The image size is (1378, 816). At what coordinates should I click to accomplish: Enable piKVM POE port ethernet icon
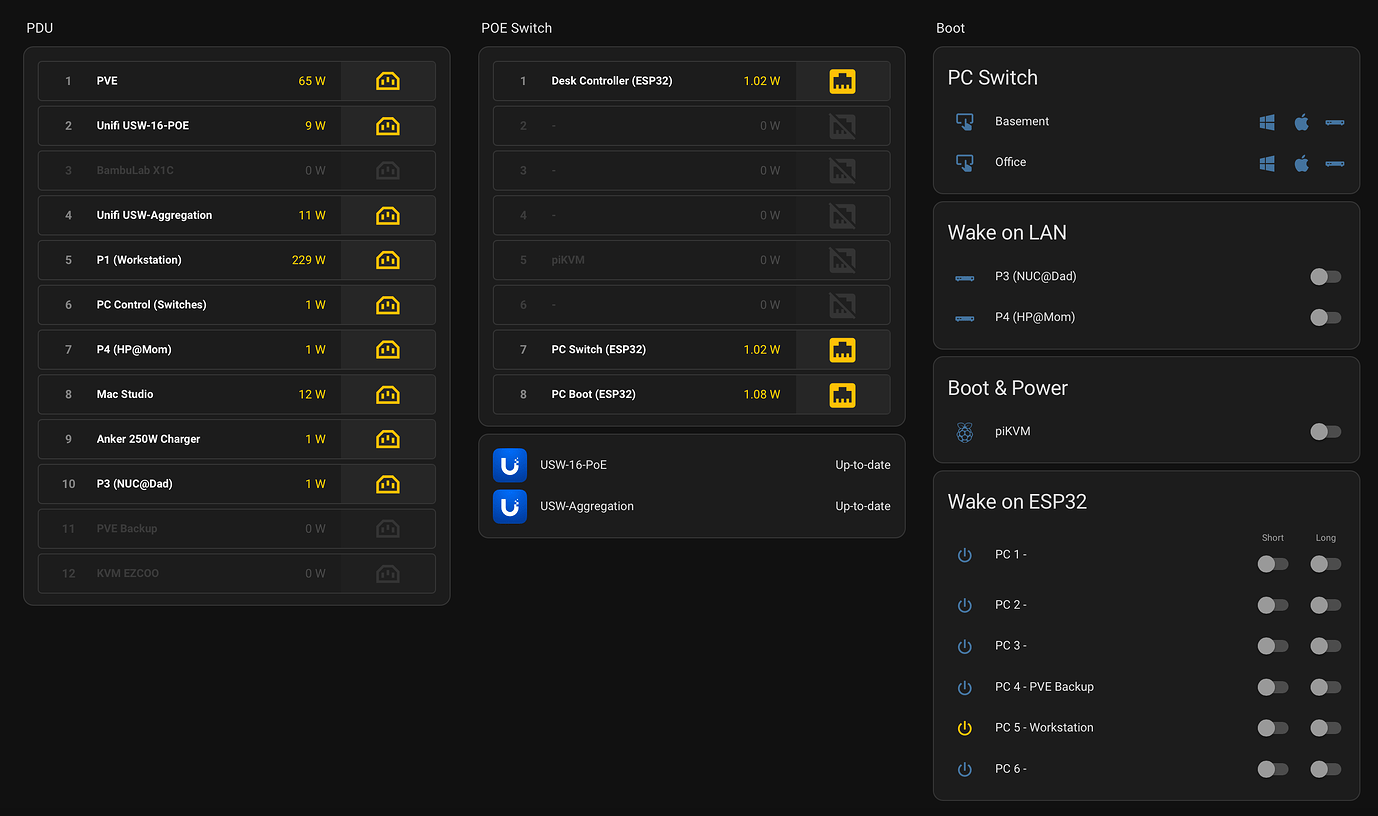pyautogui.click(x=843, y=260)
